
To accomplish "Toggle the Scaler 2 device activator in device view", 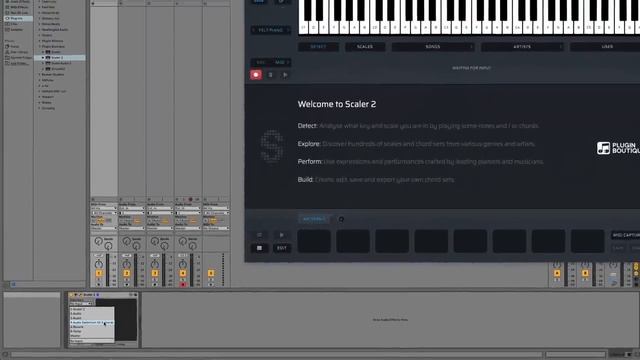I will tap(71, 295).
